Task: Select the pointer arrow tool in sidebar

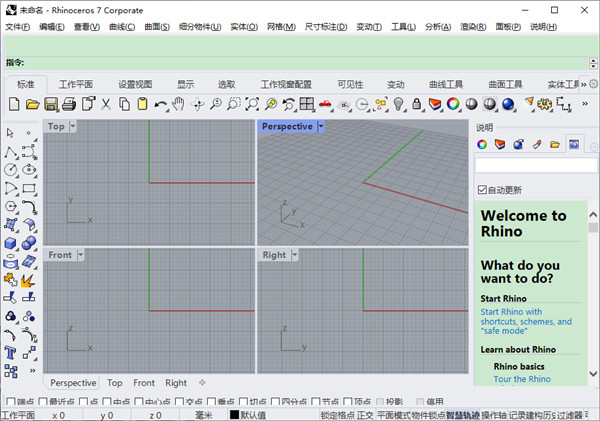Action: pyautogui.click(x=11, y=132)
